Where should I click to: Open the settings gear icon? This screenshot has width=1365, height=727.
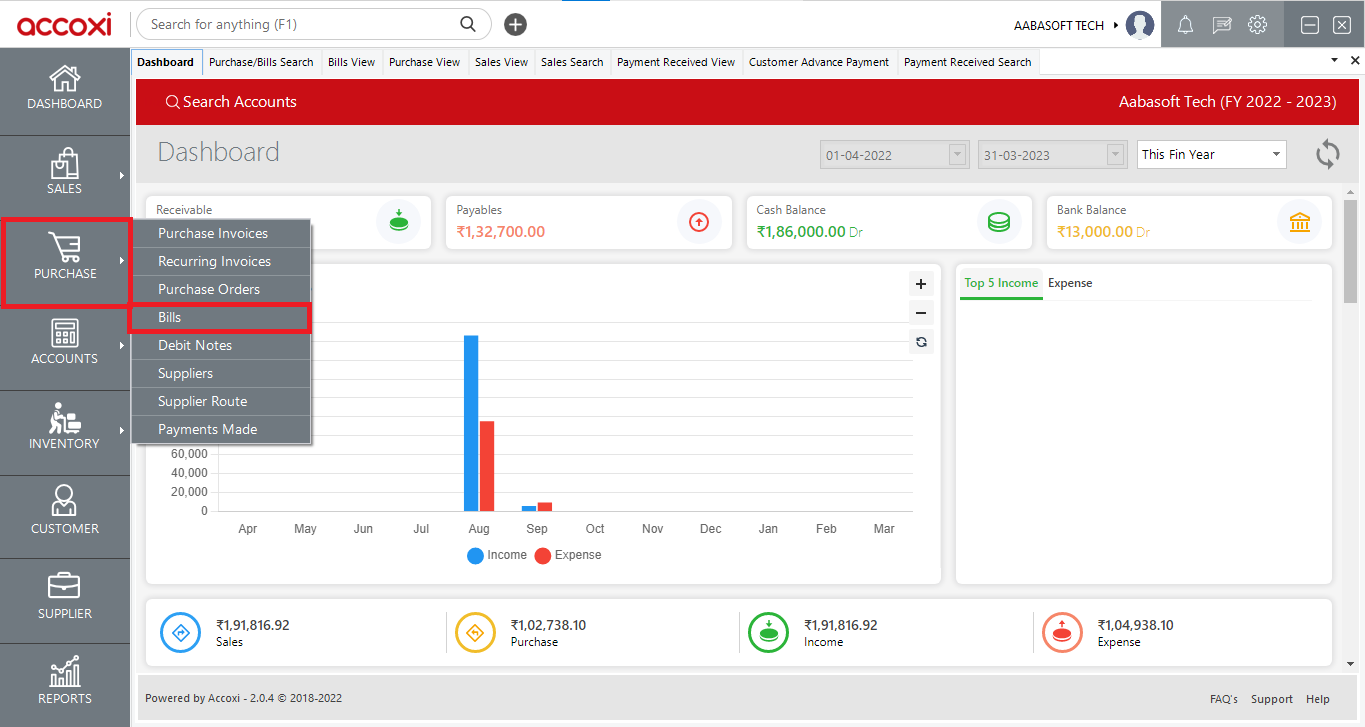(1257, 24)
